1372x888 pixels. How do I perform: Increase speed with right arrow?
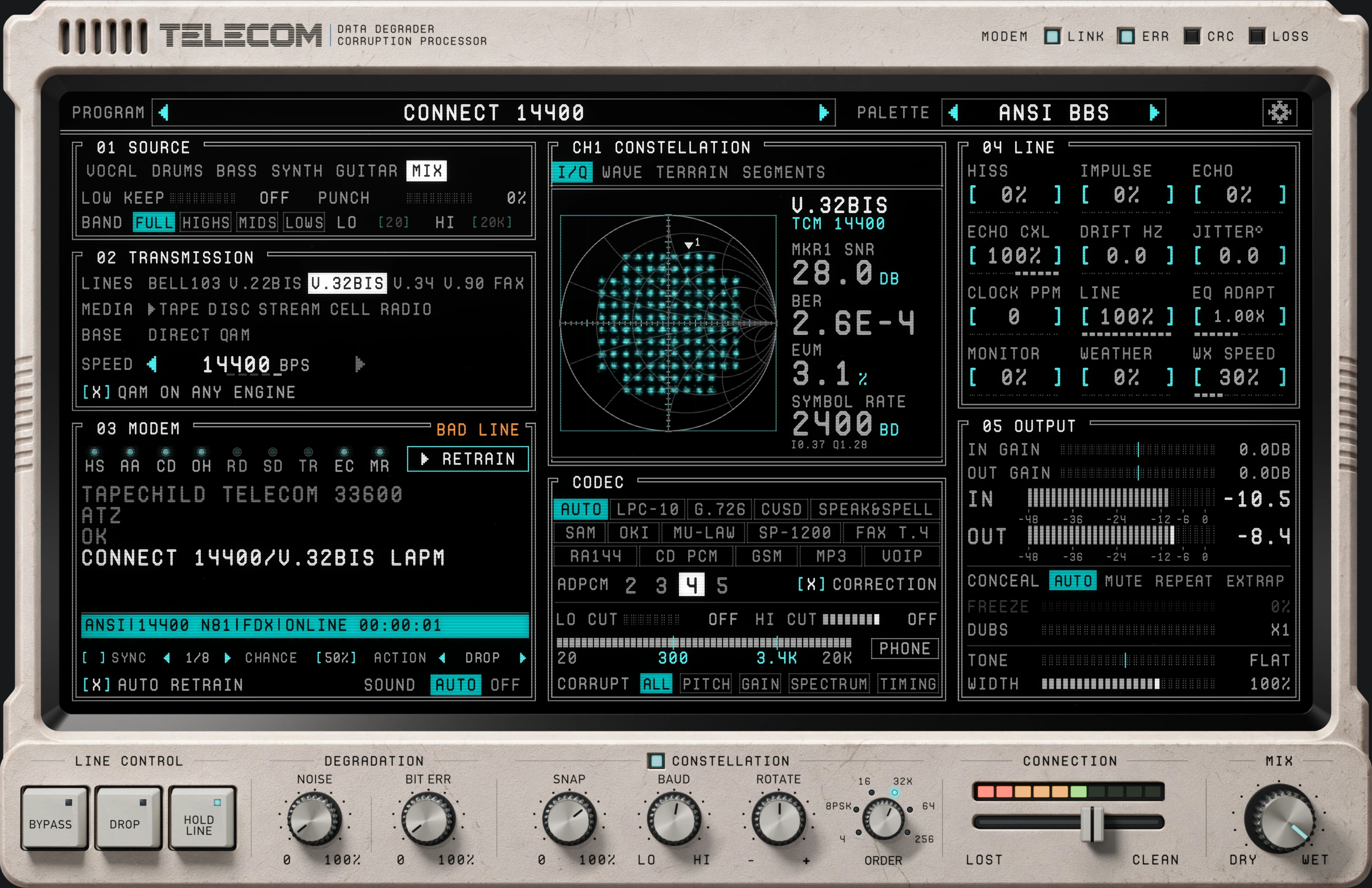[360, 364]
